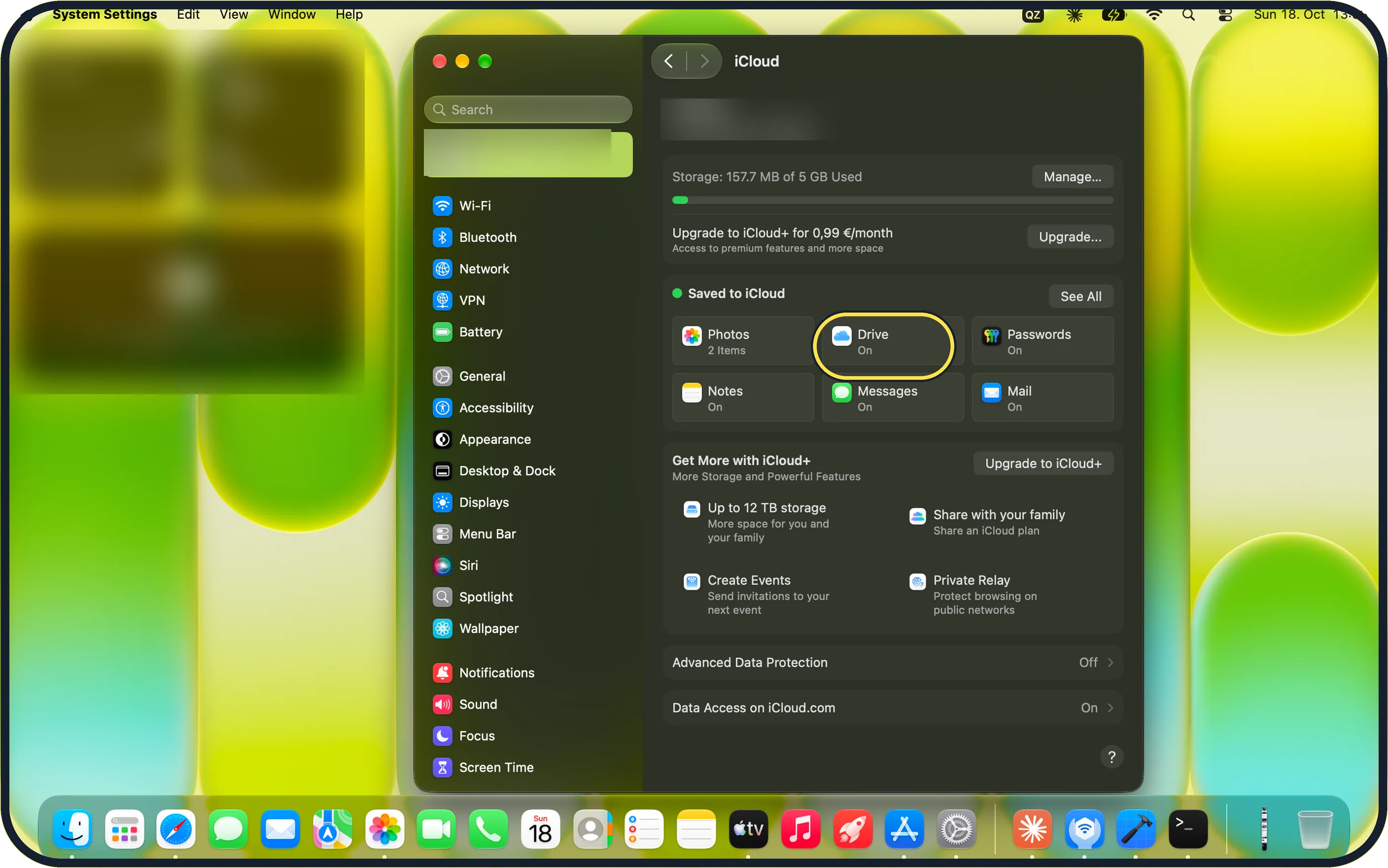Click the Manage... storage button
This screenshot has height=868, width=1388.
[1072, 177]
